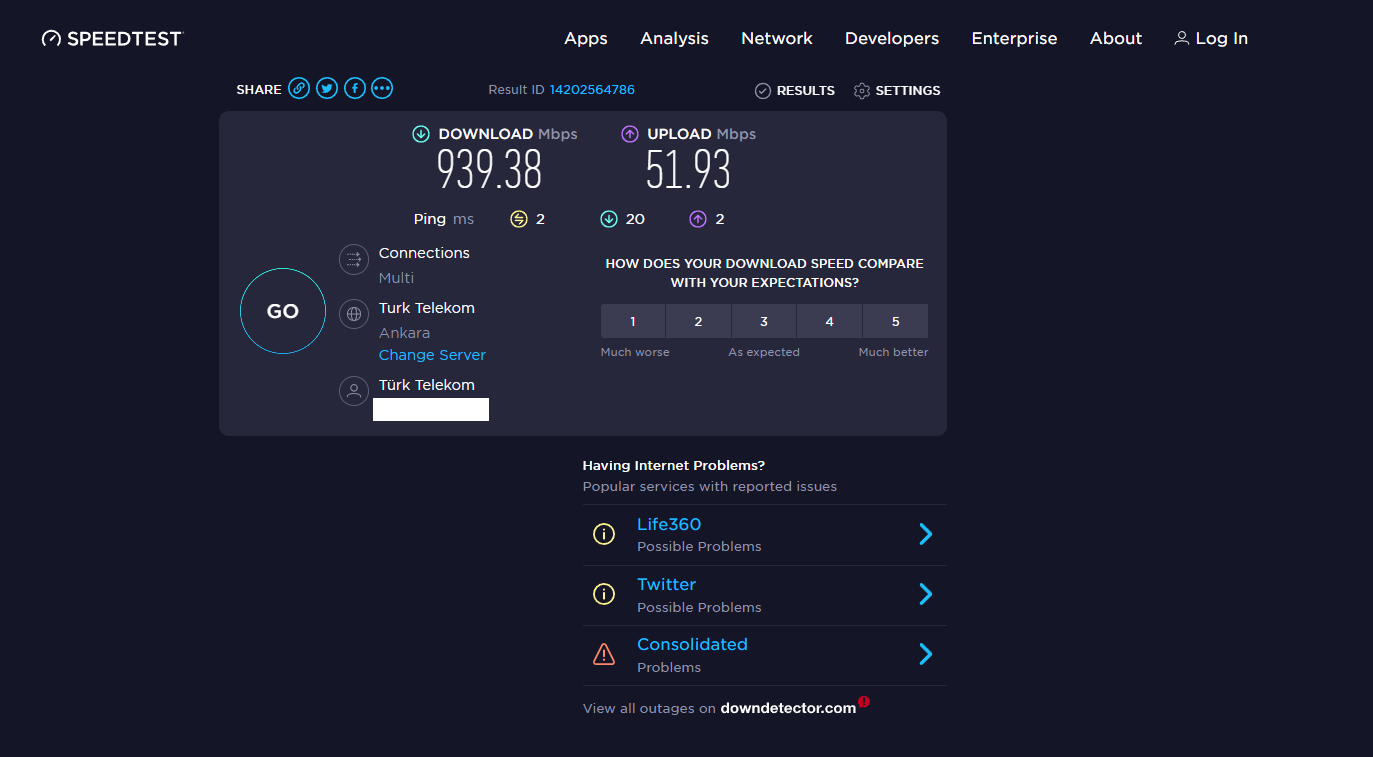Rate download speed as 3, as expected
This screenshot has width=1373, height=757.
tap(764, 321)
